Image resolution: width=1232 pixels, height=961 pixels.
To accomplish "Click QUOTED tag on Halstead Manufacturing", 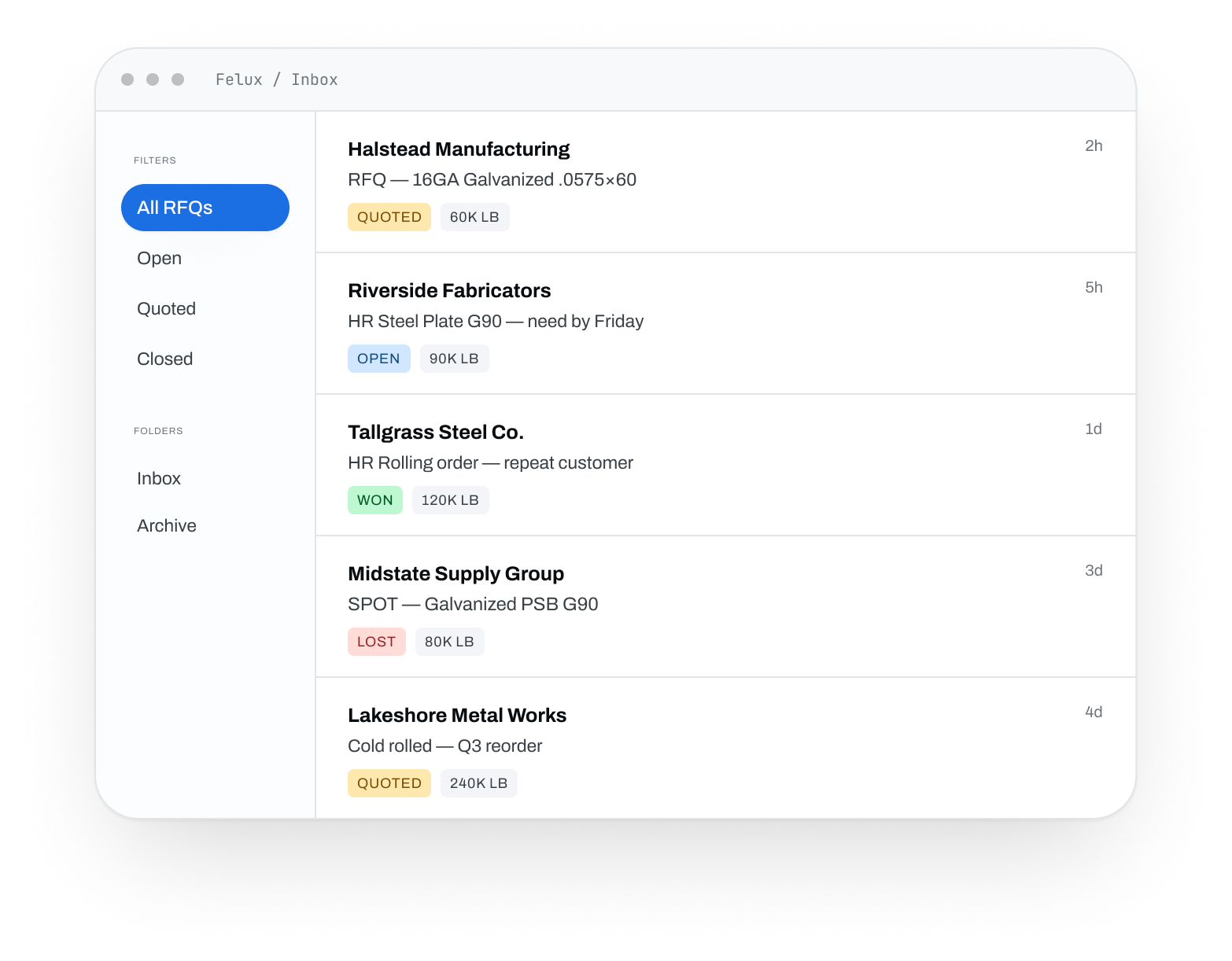I will pyautogui.click(x=389, y=217).
